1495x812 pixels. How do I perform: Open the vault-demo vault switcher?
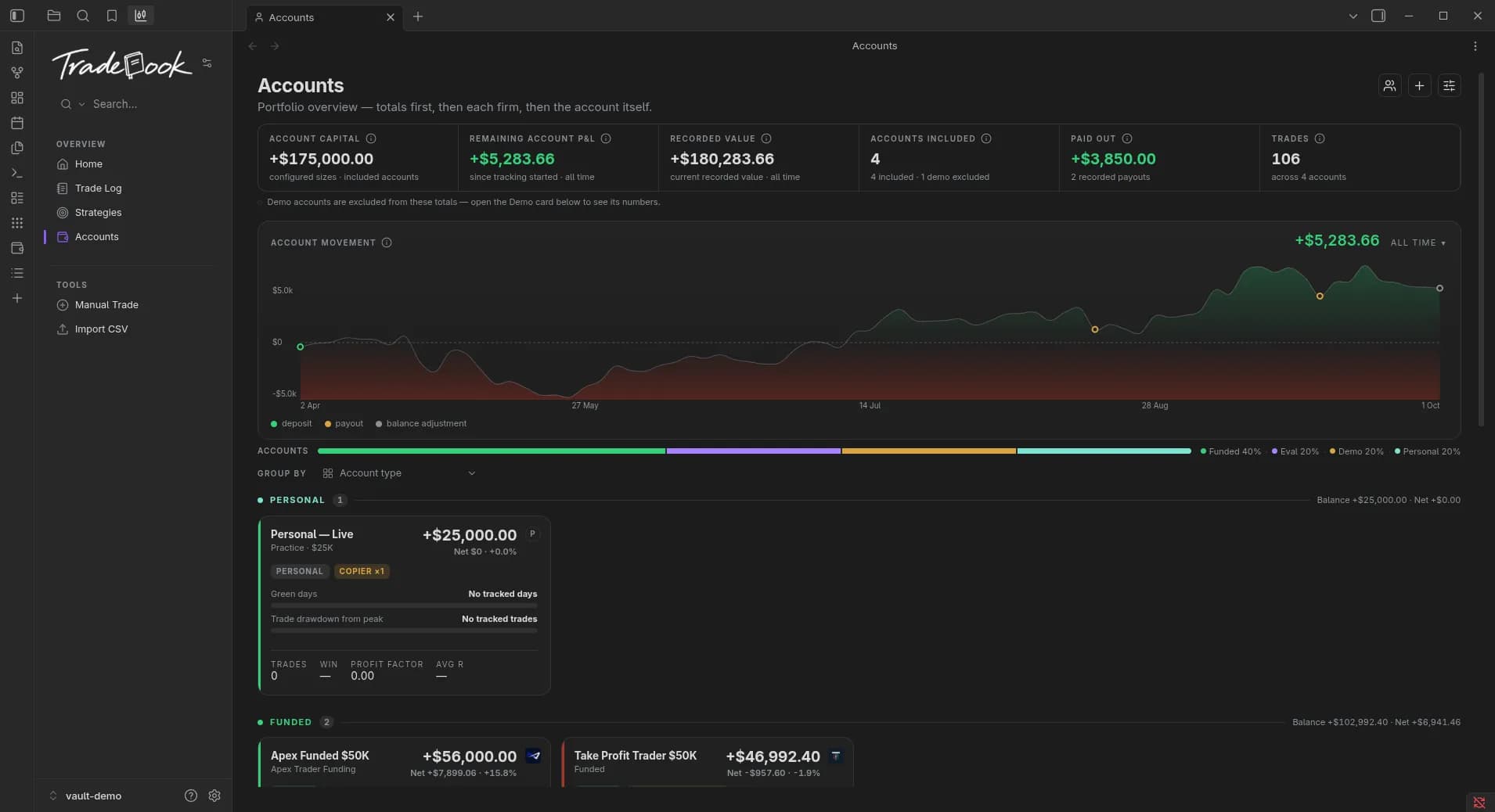coord(85,796)
